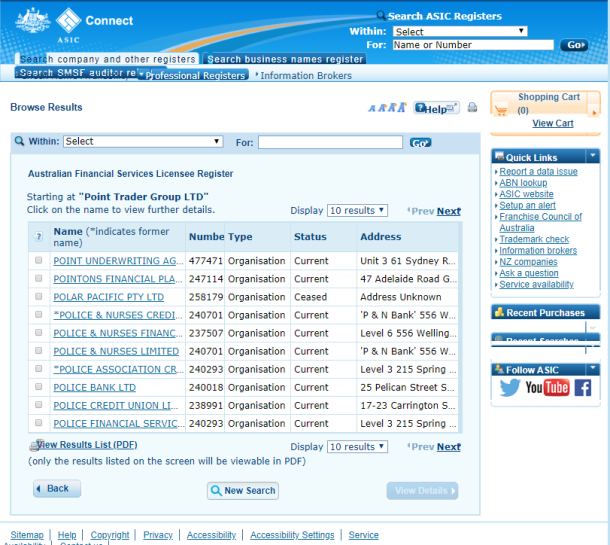Viewport: 610px width, 545px height.
Task: Open View Results List (PDF) link
Action: point(87,445)
